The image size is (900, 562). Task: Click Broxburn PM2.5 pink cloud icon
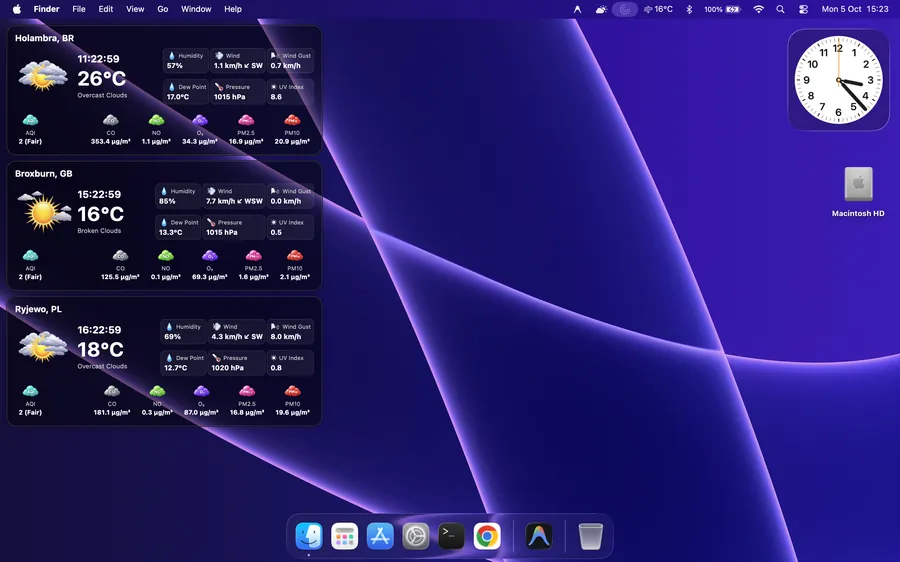254,255
